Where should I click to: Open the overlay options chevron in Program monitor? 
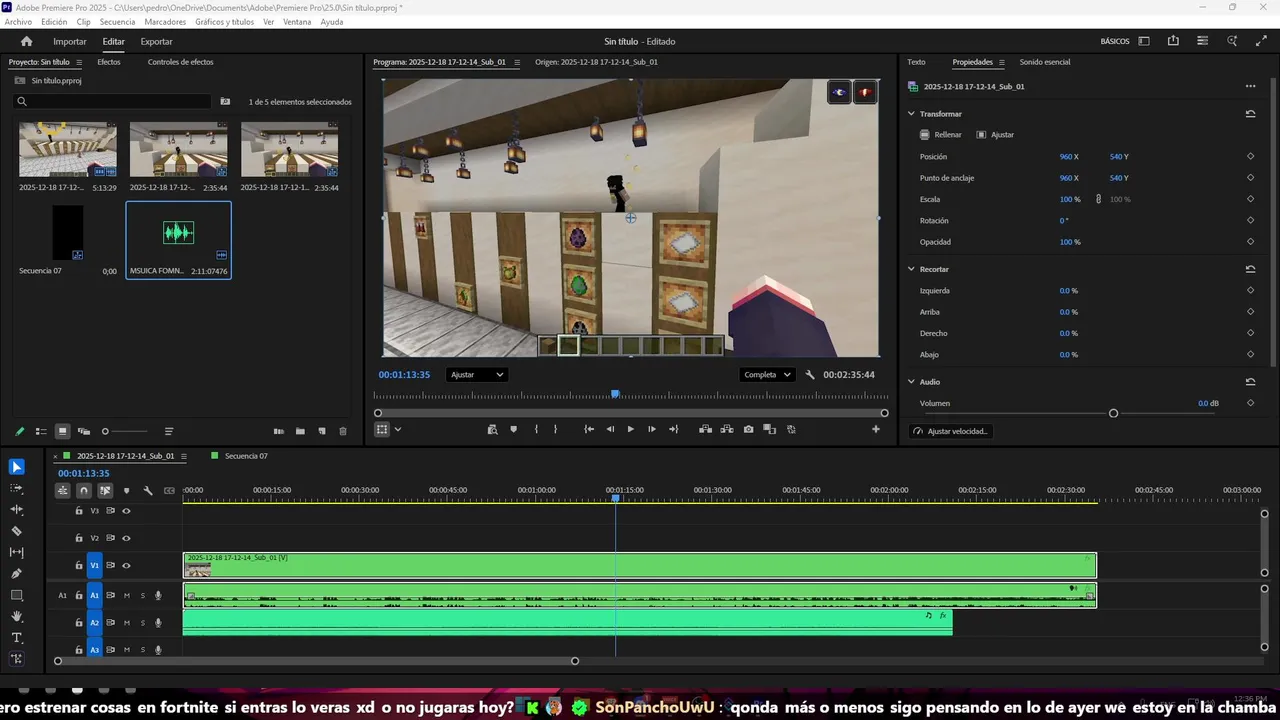point(398,429)
